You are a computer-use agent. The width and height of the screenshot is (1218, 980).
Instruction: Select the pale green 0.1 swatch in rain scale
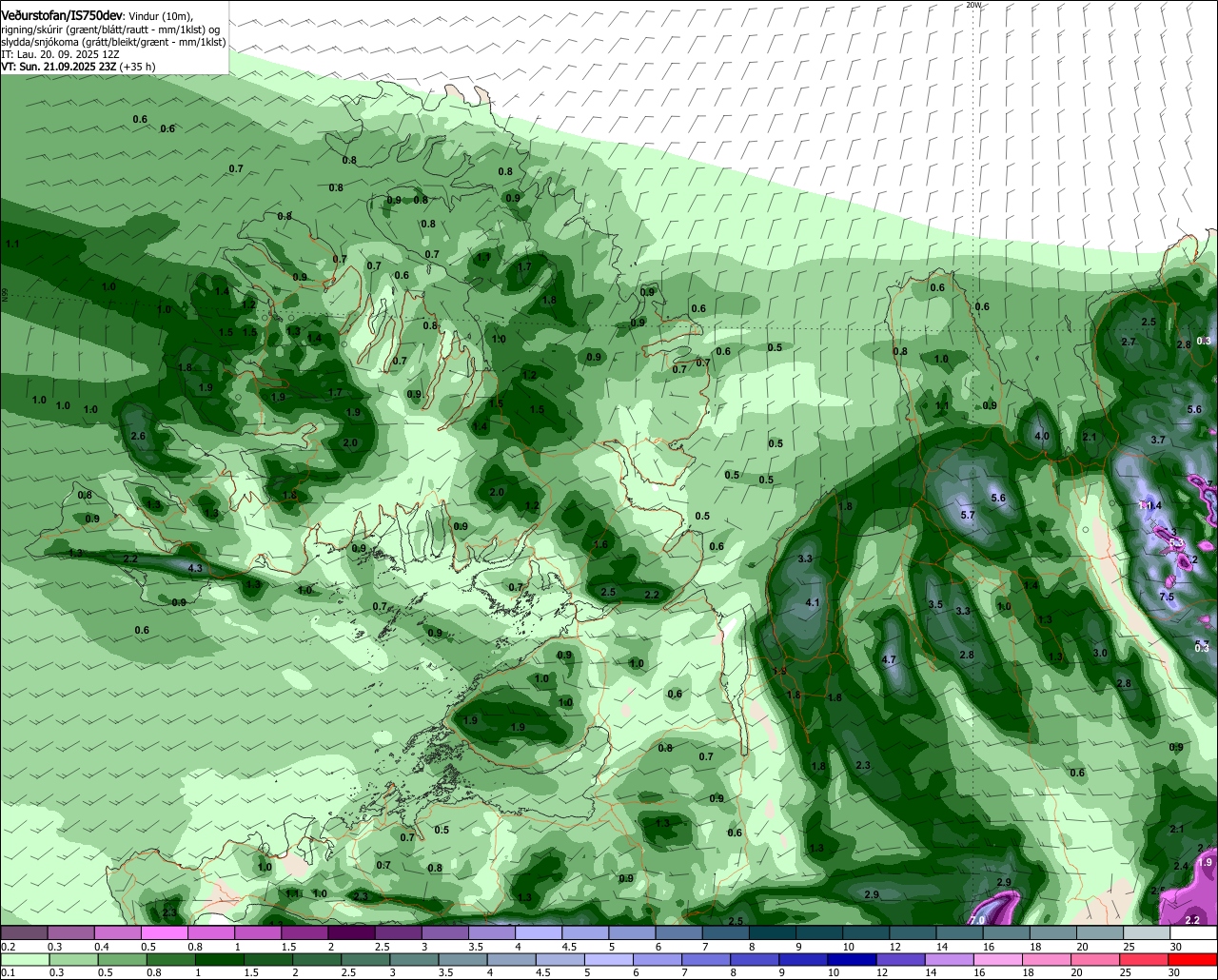coord(24,960)
